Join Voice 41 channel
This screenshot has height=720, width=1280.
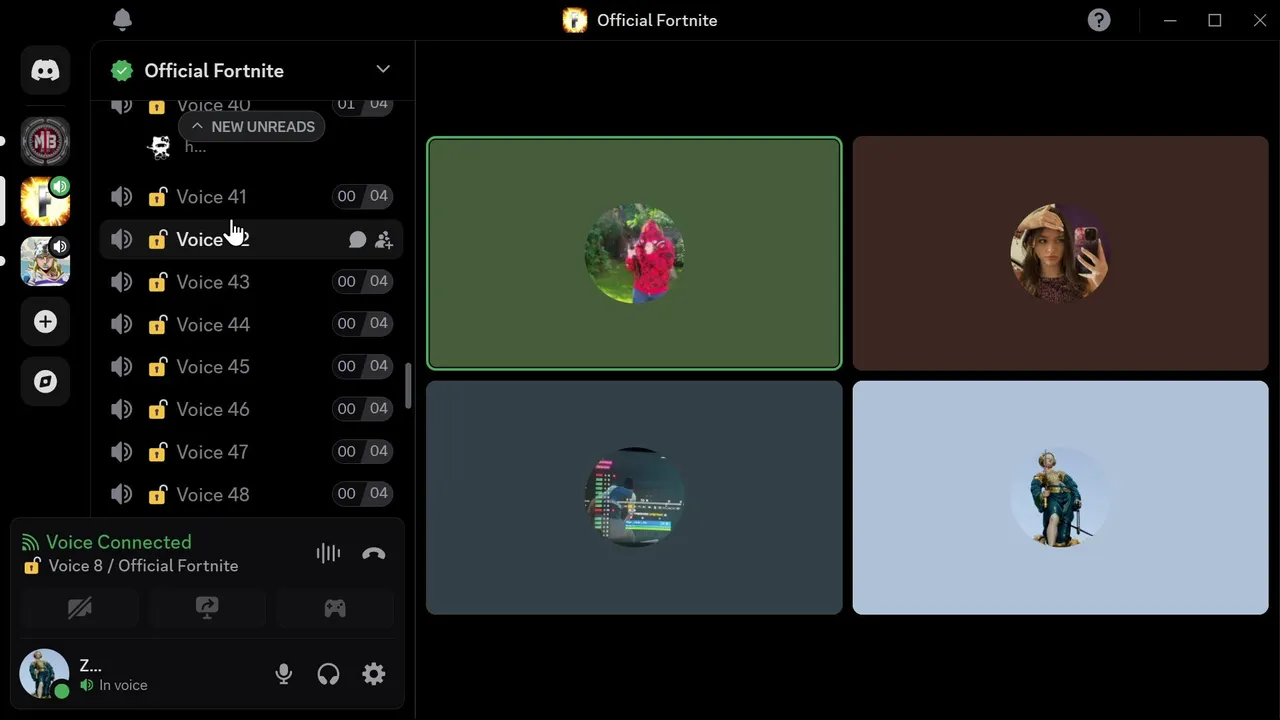click(251, 197)
